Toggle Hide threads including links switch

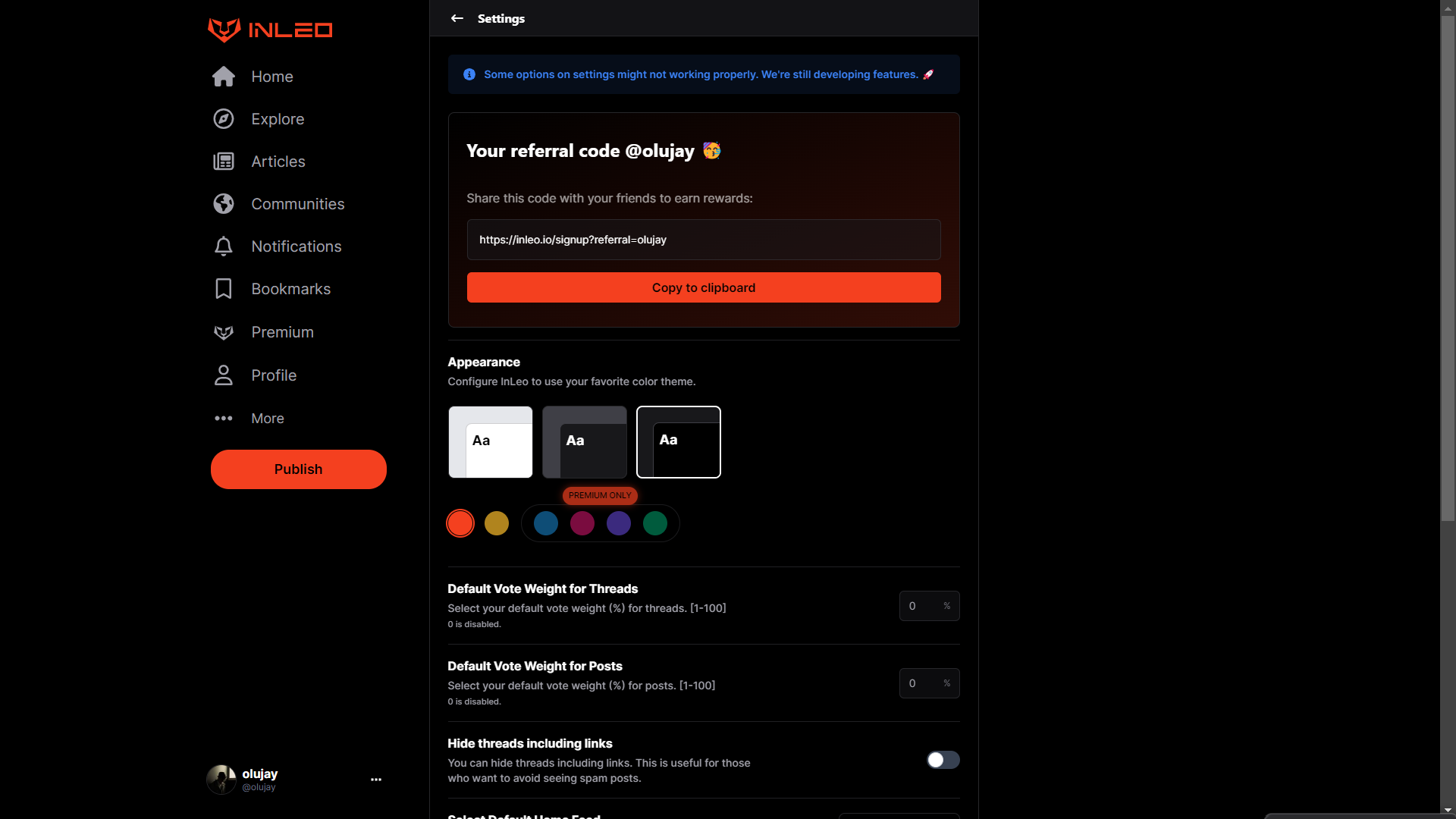click(x=943, y=760)
